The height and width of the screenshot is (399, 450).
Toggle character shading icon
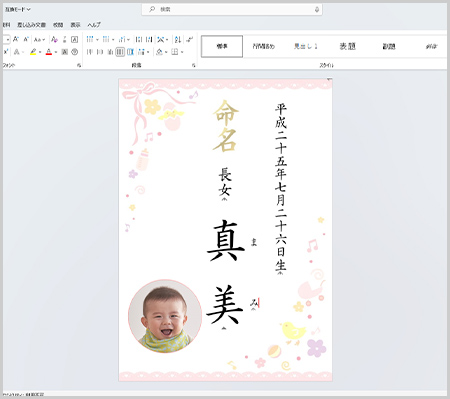(65, 52)
